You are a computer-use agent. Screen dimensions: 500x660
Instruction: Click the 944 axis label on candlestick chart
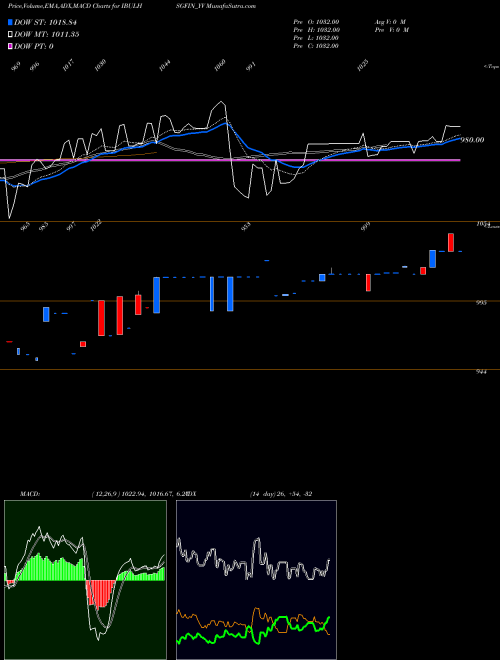[482, 372]
